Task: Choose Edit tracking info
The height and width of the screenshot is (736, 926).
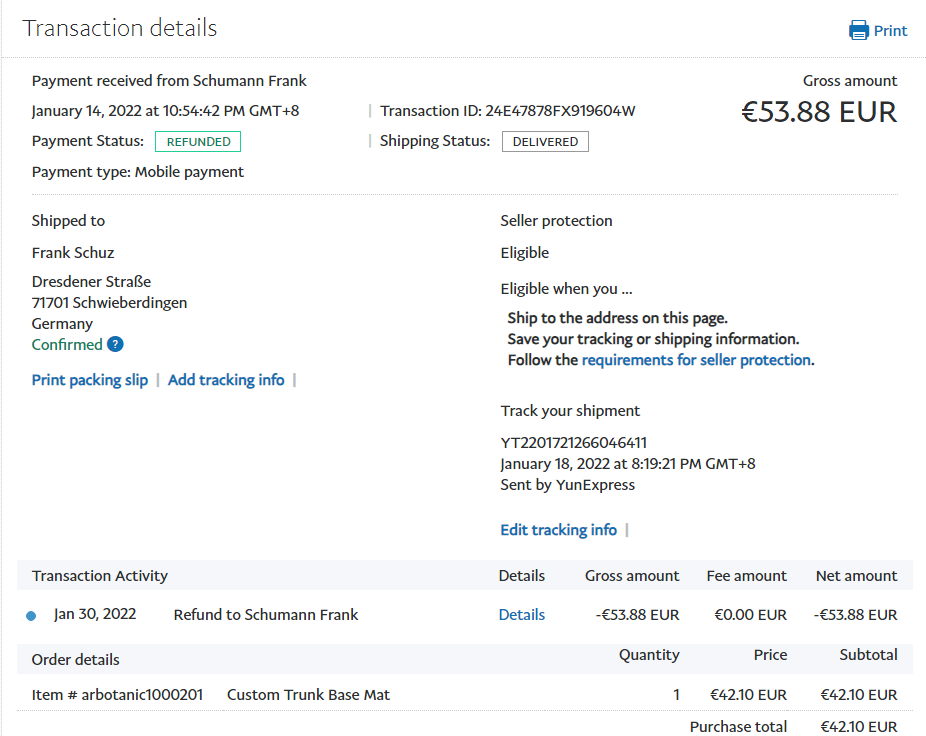Action: [558, 530]
